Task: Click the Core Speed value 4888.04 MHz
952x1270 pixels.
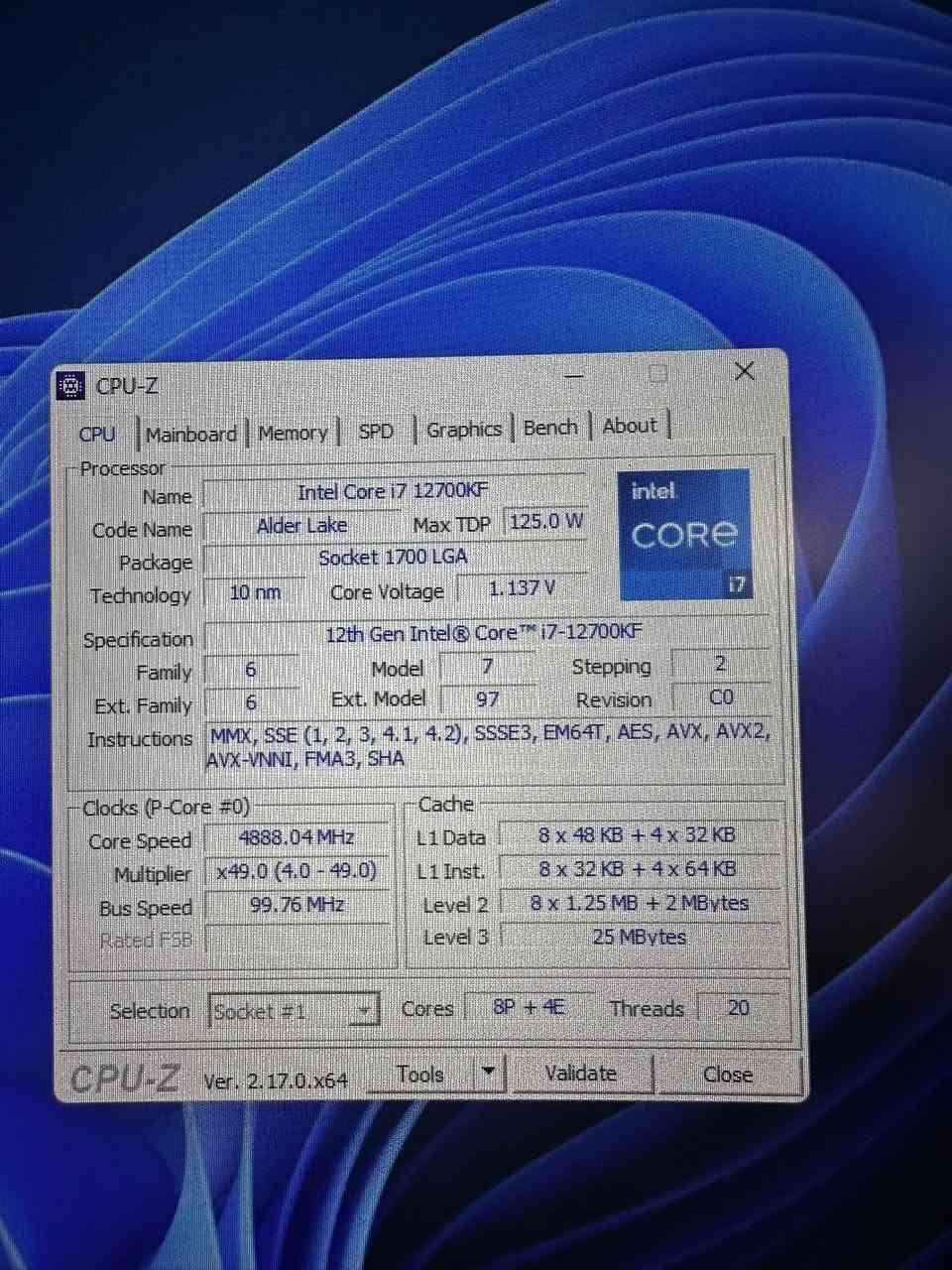Action: point(297,837)
